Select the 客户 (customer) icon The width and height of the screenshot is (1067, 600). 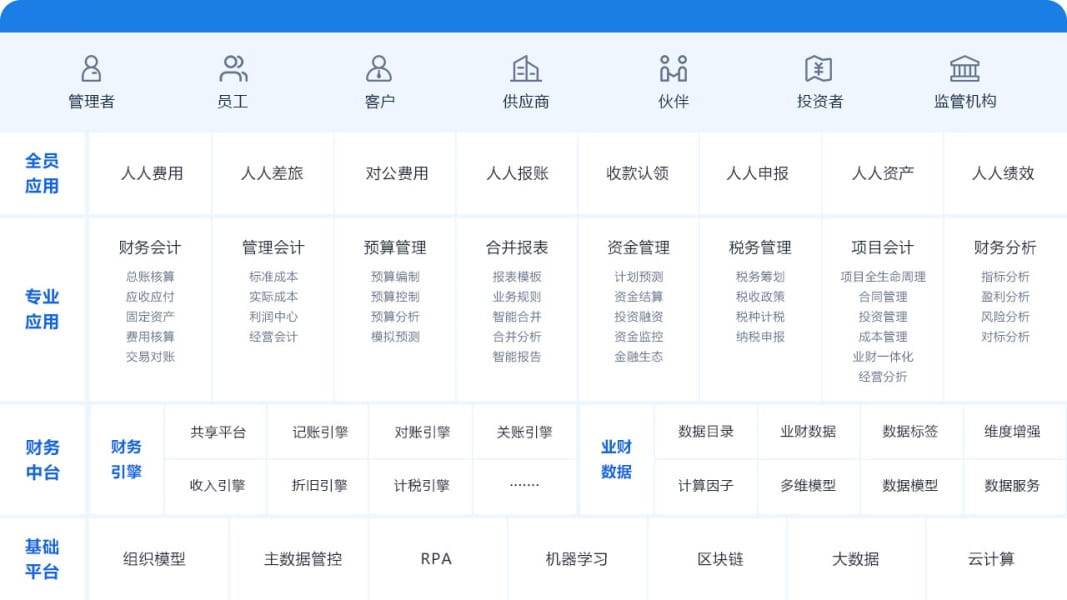click(379, 68)
